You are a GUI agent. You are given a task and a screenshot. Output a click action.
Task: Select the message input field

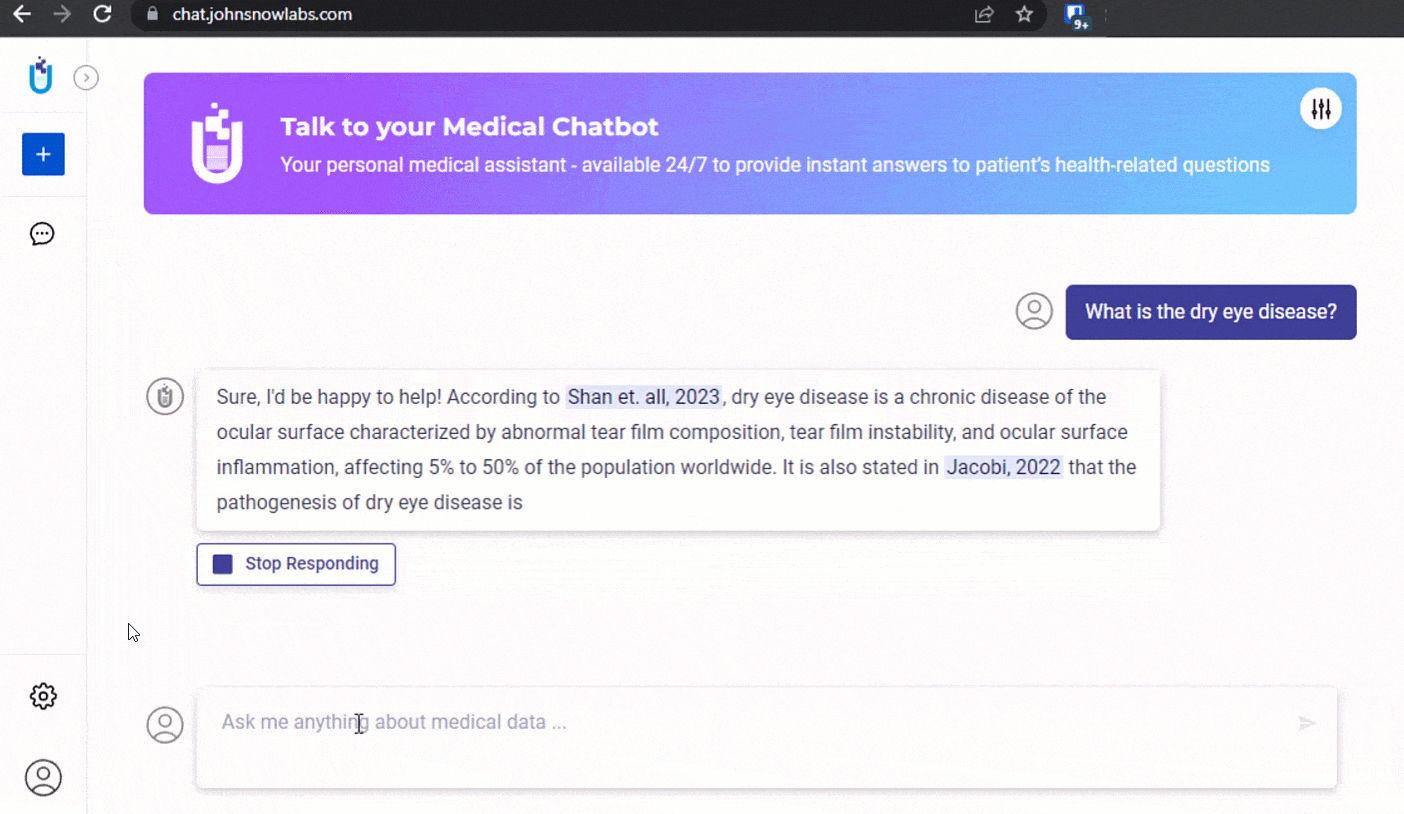point(700,721)
